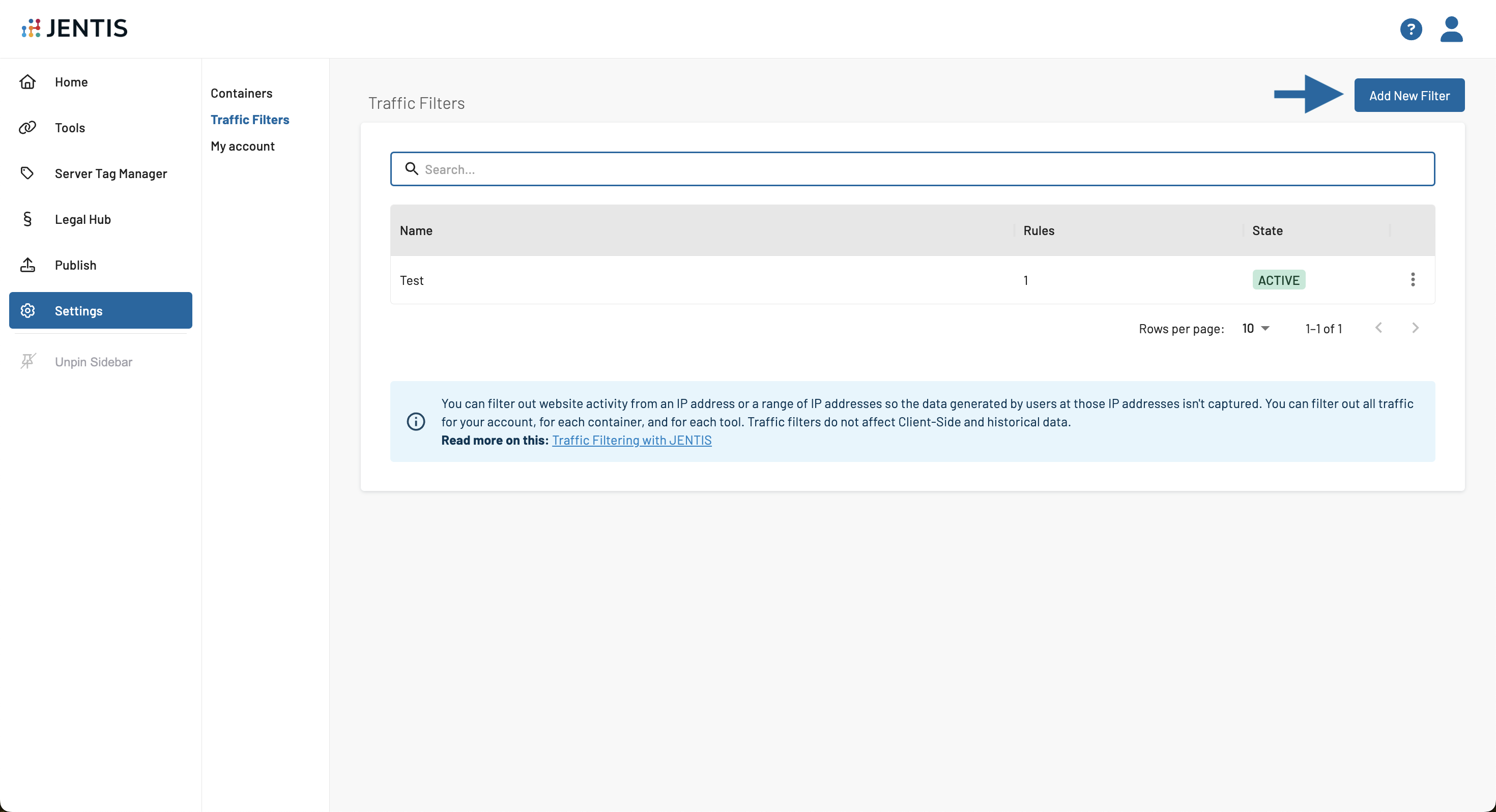Click the Tools link icon
Viewport: 1496px width, 812px height.
(27, 128)
